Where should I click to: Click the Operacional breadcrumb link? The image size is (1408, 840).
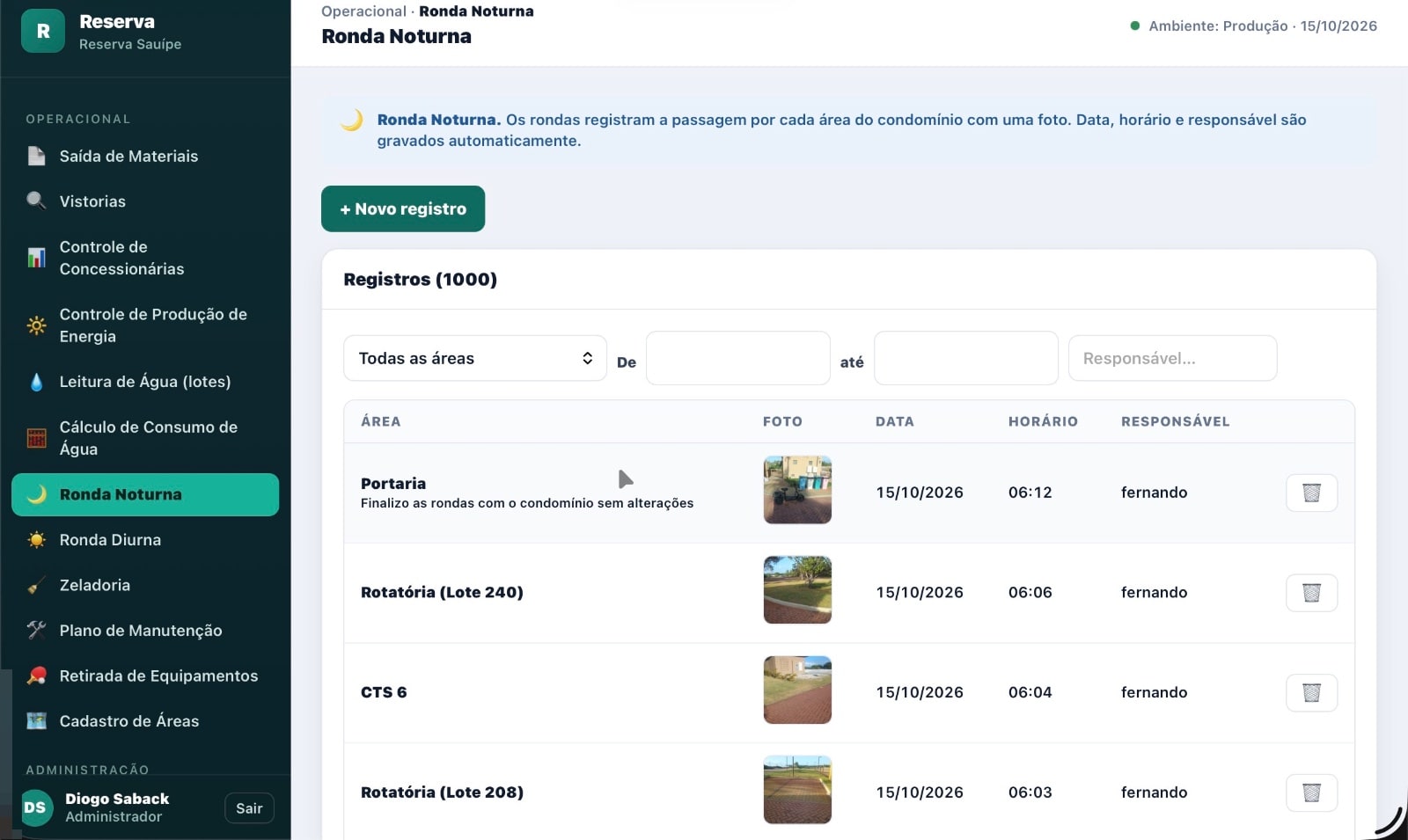click(x=363, y=11)
